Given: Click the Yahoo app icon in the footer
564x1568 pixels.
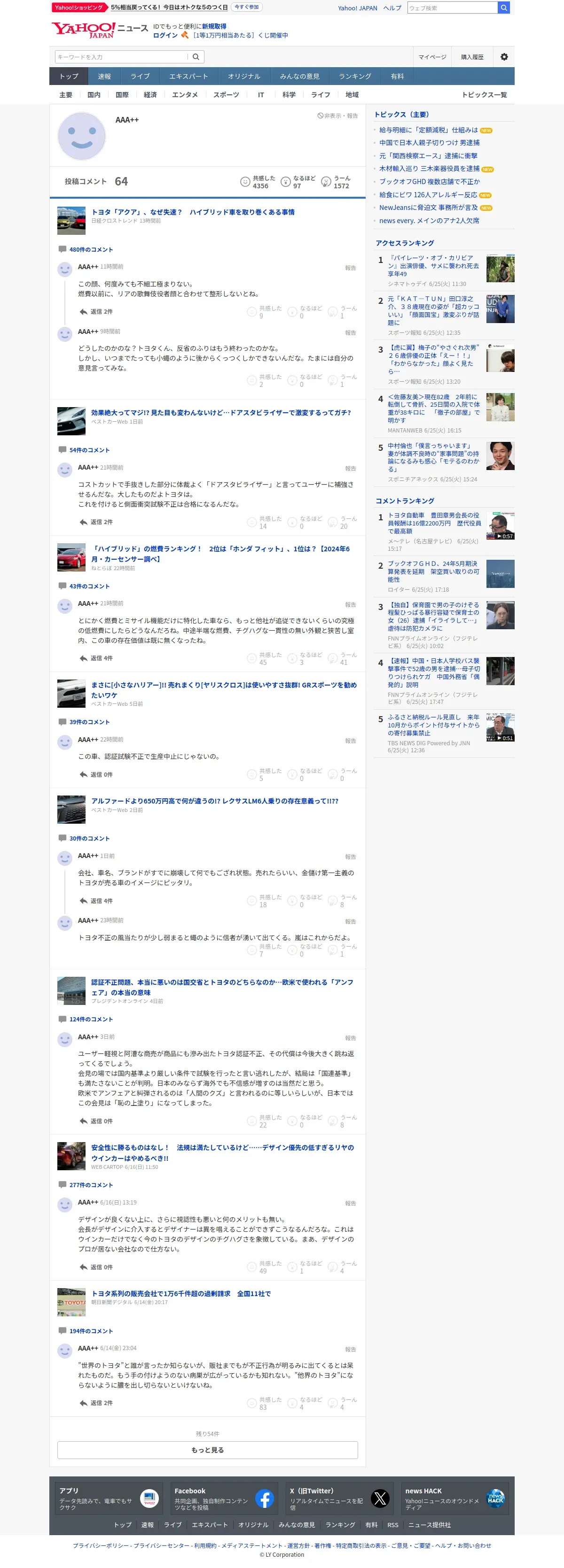Looking at the screenshot, I should click(149, 1498).
